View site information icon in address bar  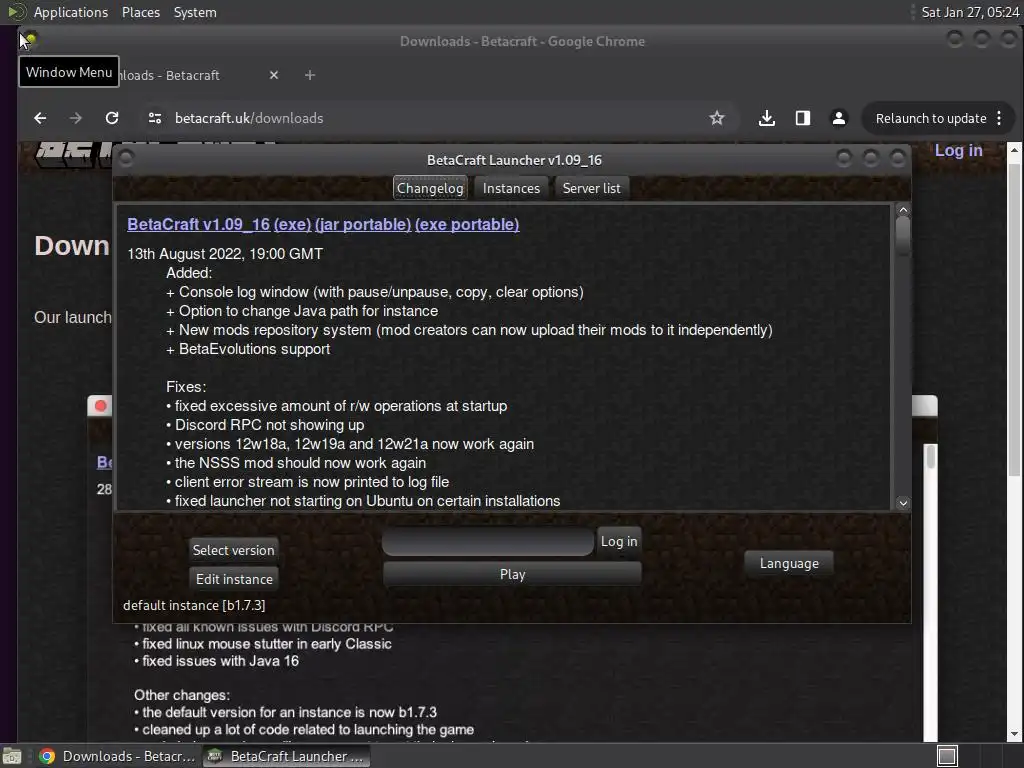tap(155, 118)
